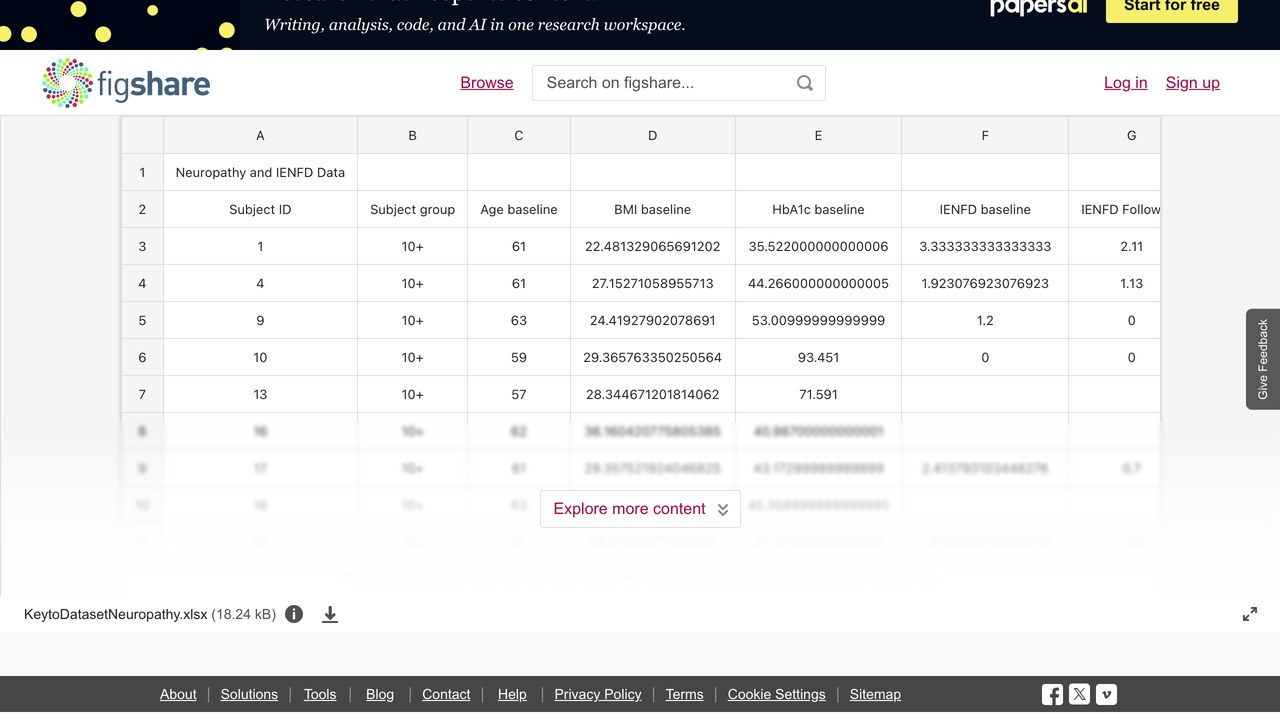
Task: Open the Privacy Policy link
Action: 598,694
